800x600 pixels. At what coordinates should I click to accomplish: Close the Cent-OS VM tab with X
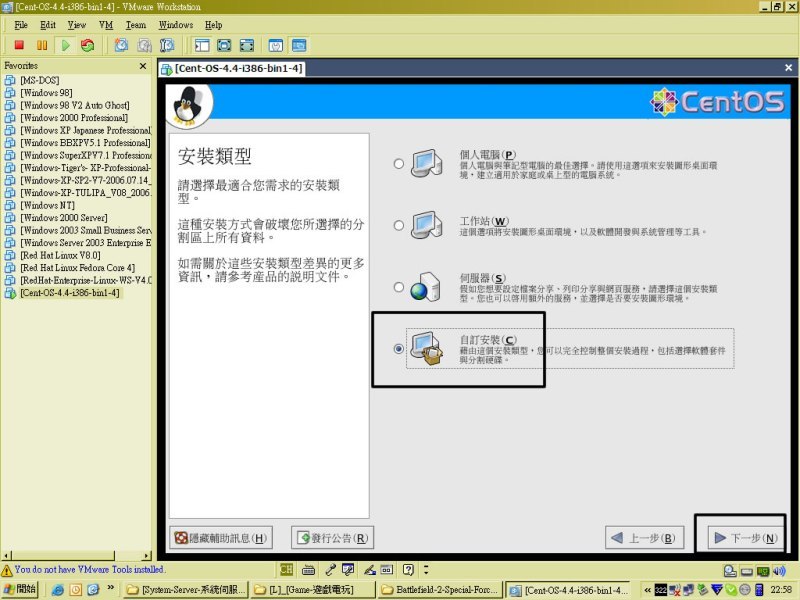click(788, 67)
